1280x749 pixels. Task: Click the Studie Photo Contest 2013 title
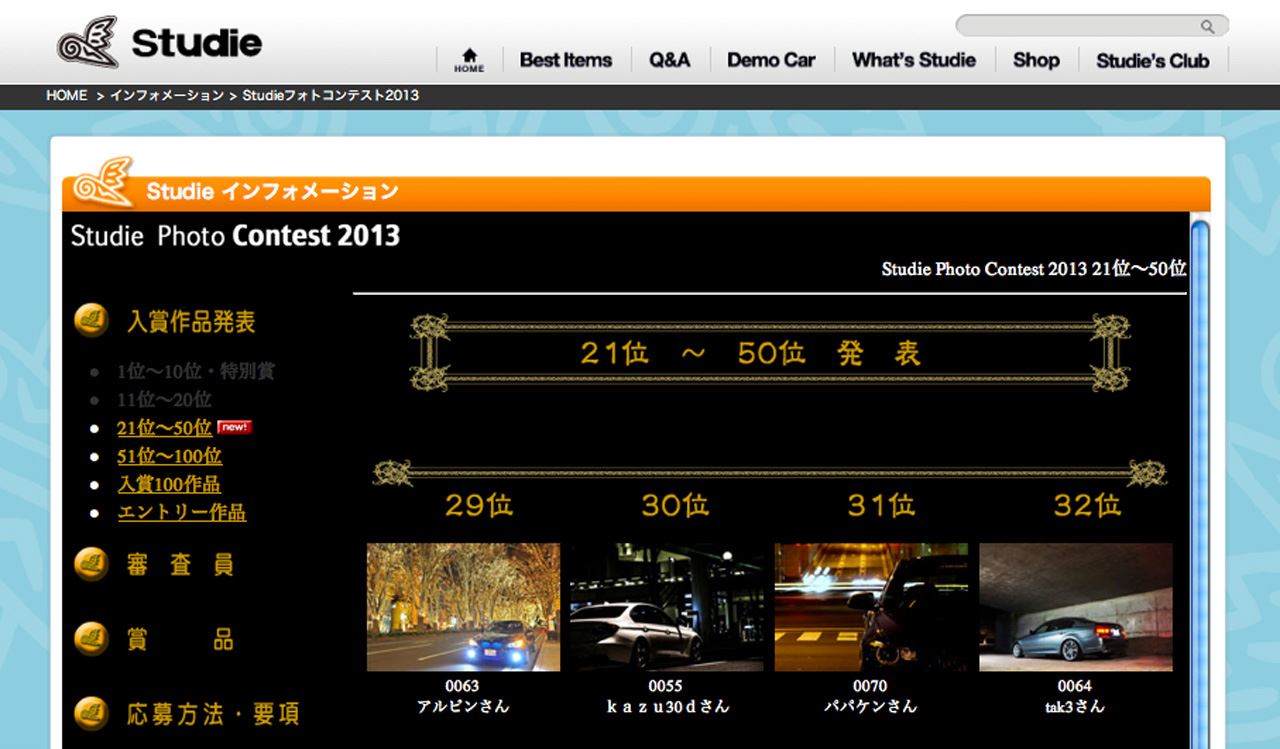coord(235,236)
